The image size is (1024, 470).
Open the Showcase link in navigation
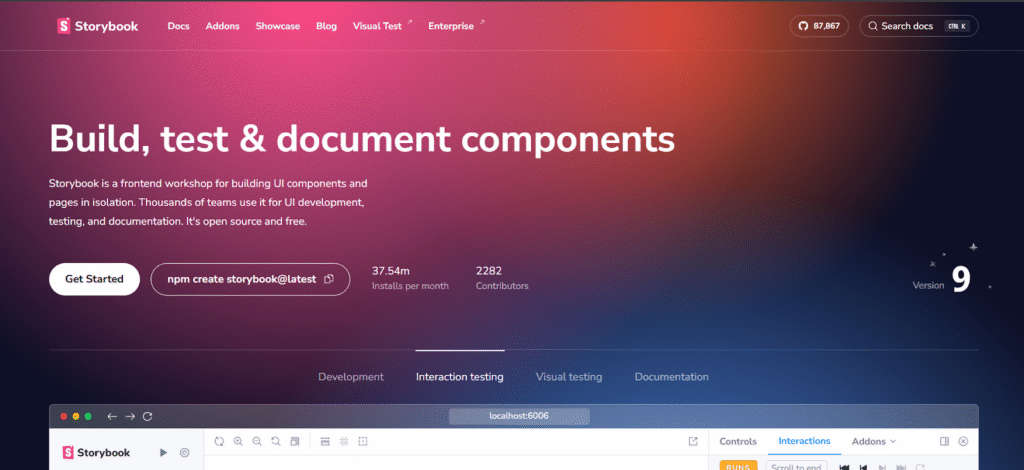[277, 26]
